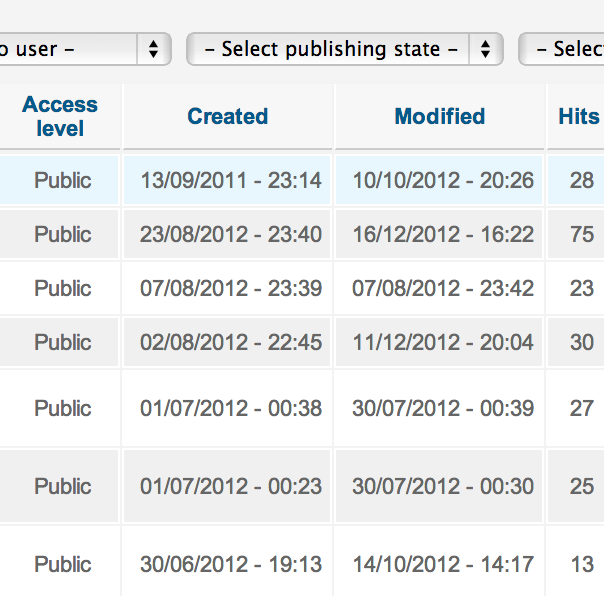Click modified date 14/10/2012 - 14:17
The width and height of the screenshot is (604, 596).
coord(443,564)
